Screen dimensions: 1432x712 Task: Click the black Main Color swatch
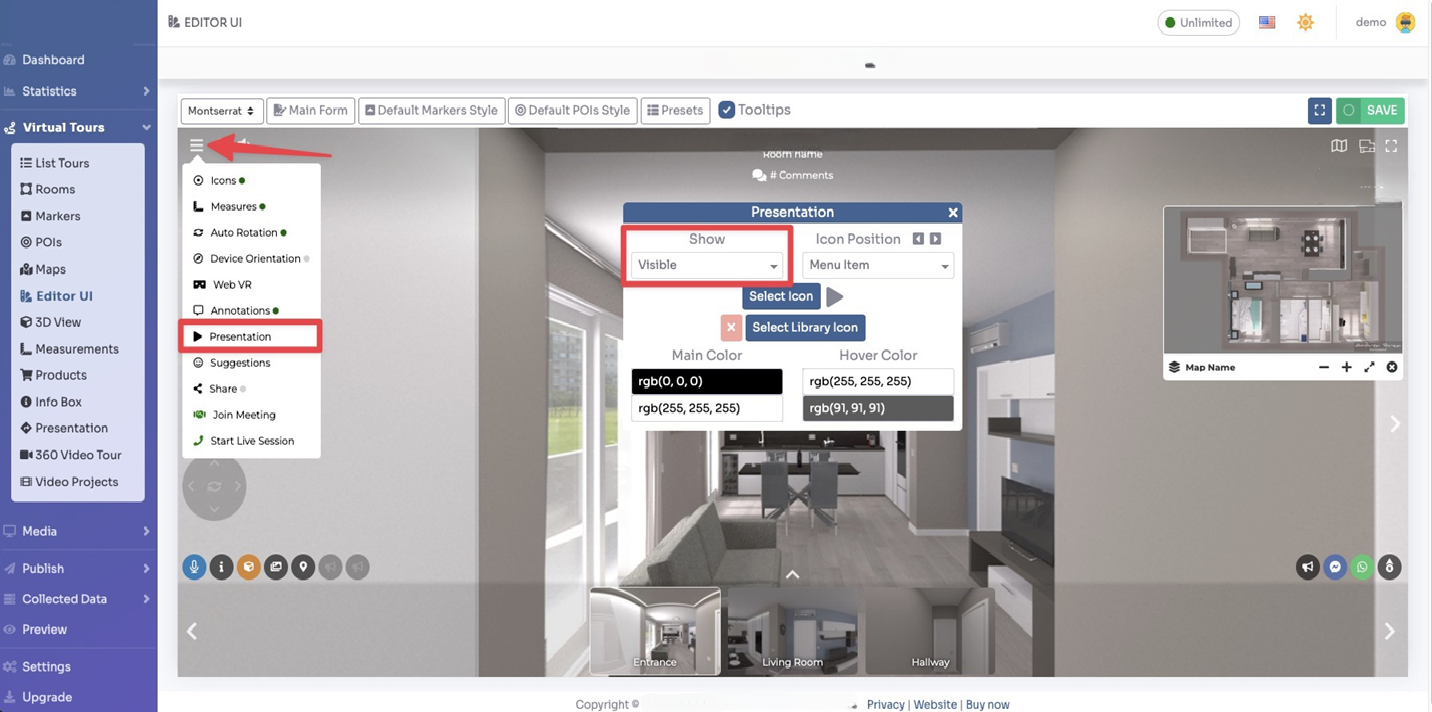(707, 381)
